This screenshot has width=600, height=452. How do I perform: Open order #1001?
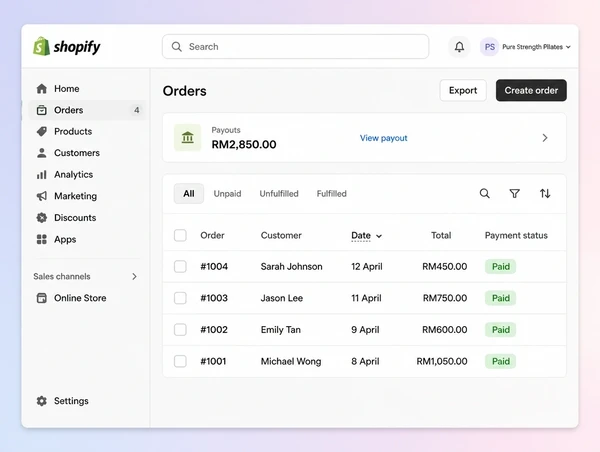(213, 361)
